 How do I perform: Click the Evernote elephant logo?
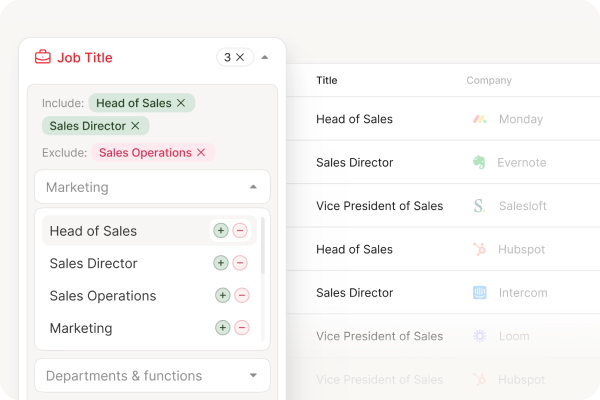point(479,162)
